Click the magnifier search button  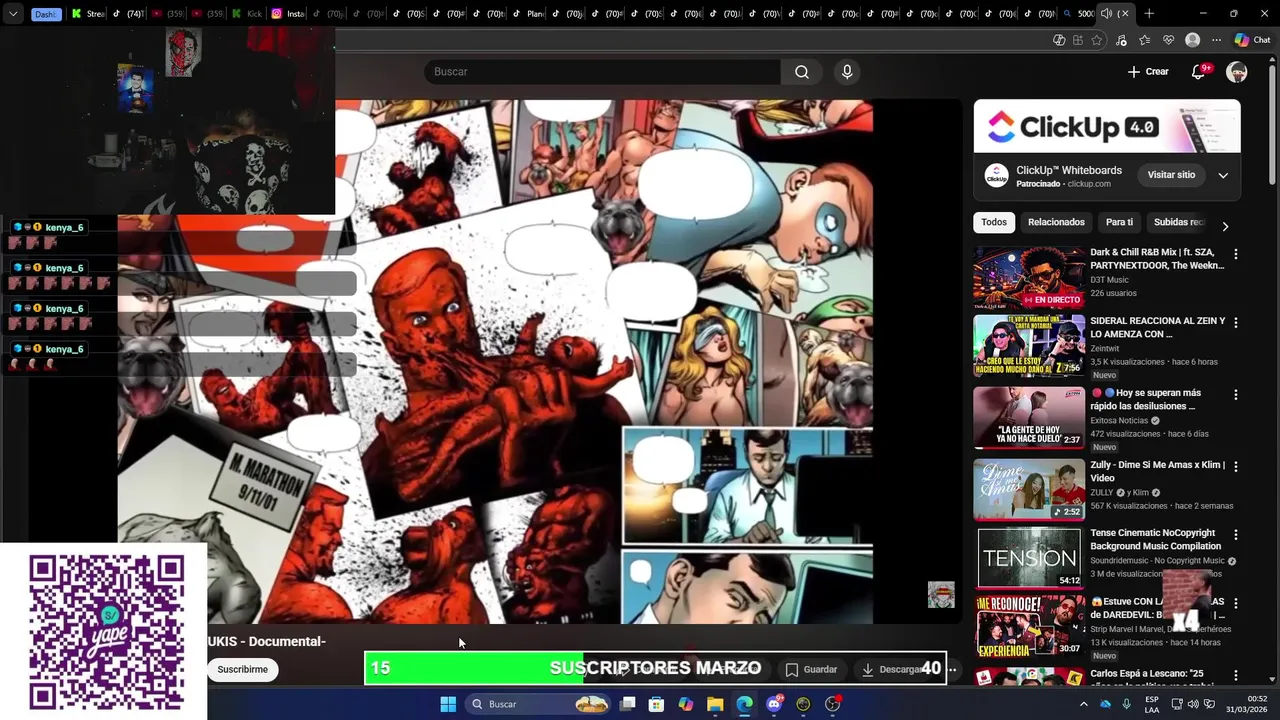[801, 72]
